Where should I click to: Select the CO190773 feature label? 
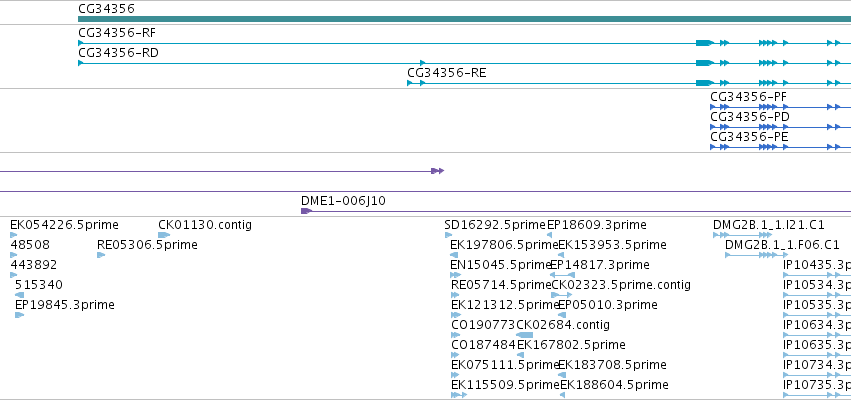(484, 325)
